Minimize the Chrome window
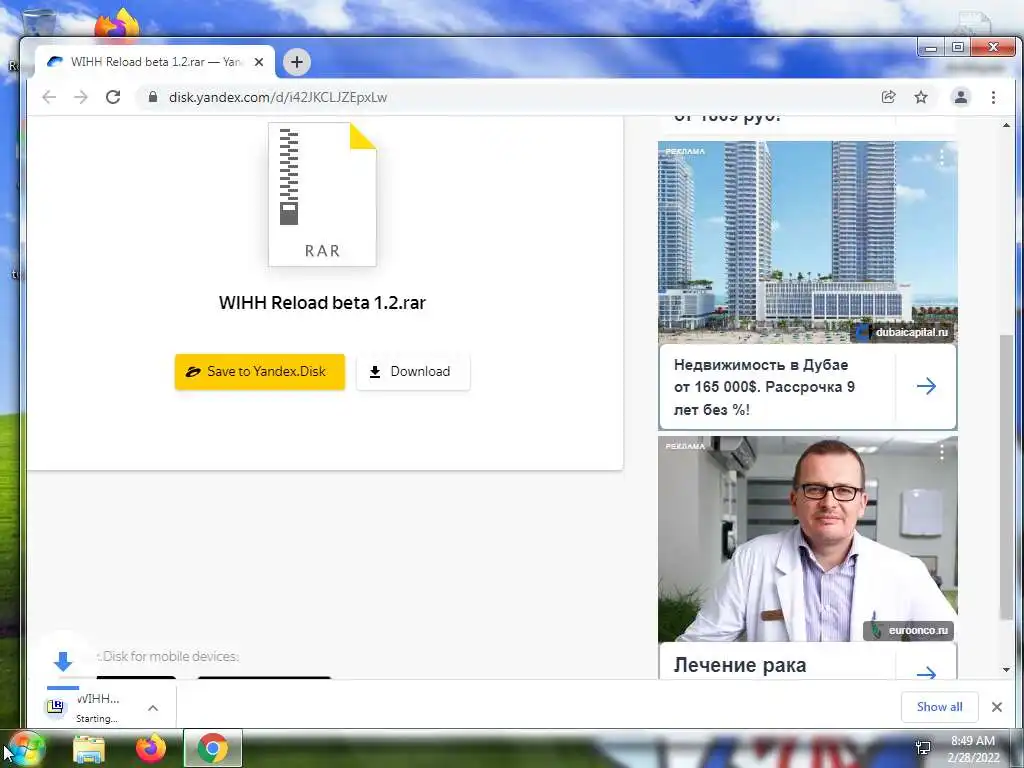Viewport: 1024px width, 768px height. tap(931, 47)
